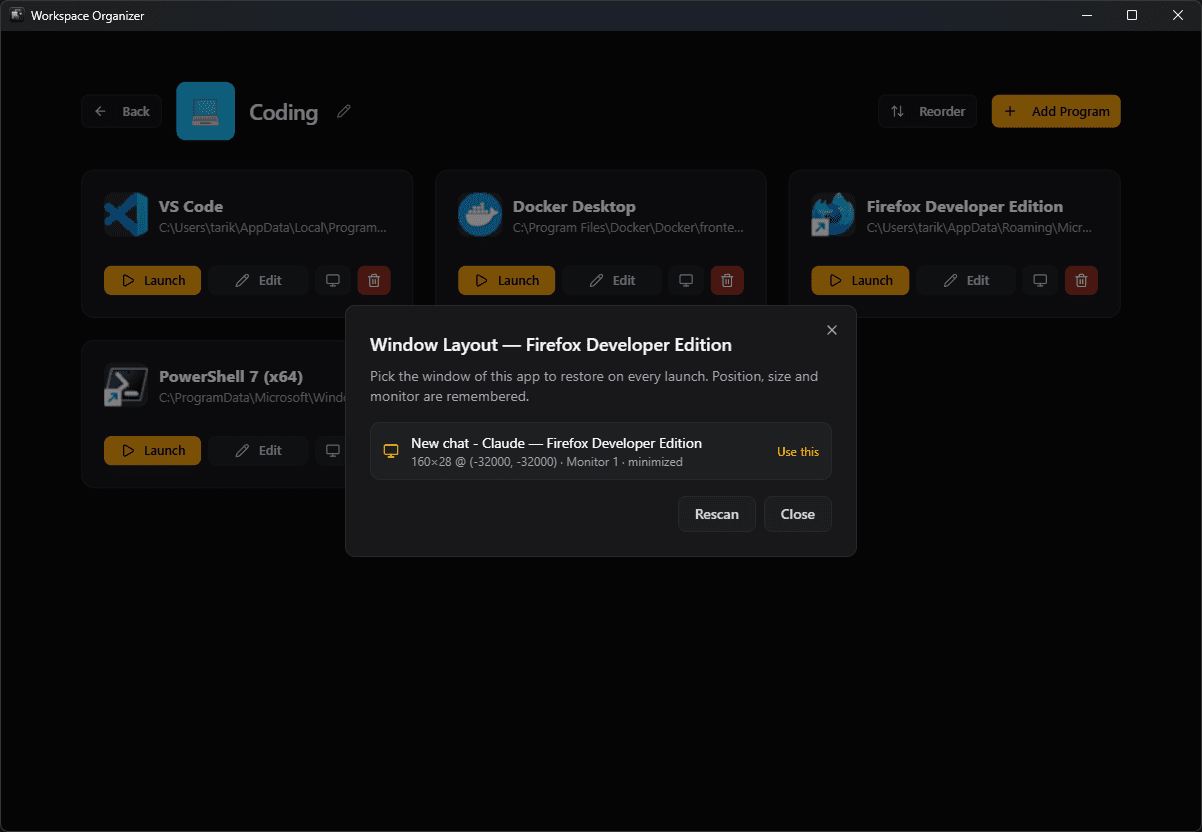The height and width of the screenshot is (832, 1202).
Task: Edit the Docker Desktop entry
Action: [612, 280]
